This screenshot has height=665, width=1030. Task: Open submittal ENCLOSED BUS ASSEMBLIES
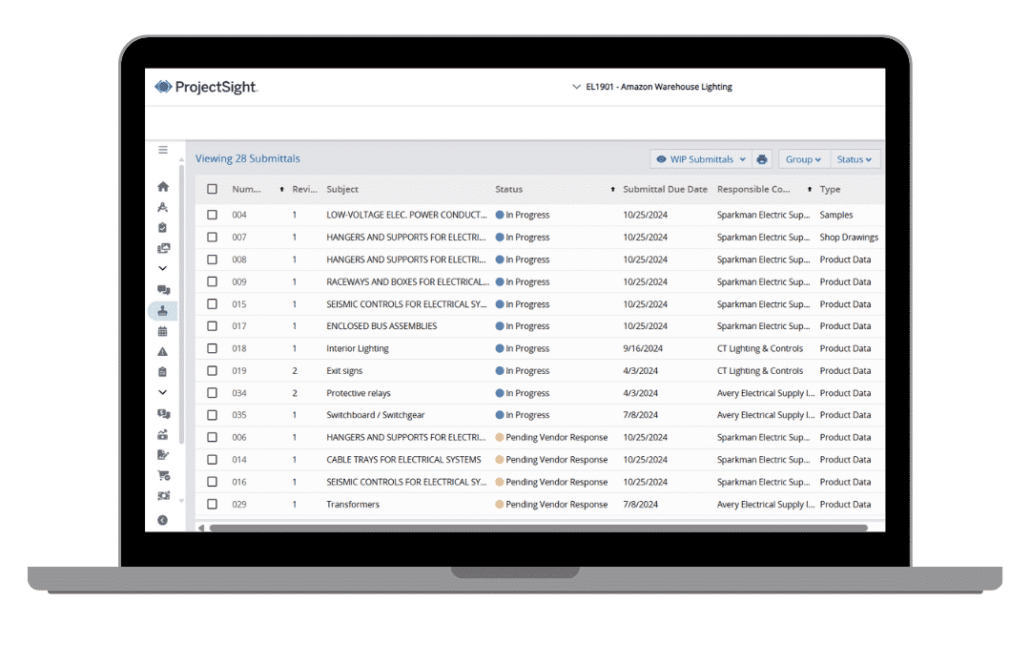click(x=382, y=326)
